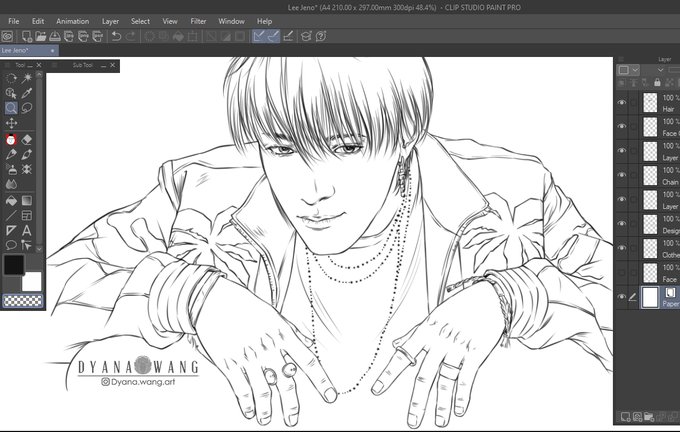Toggle Snap to ruler
The width and height of the screenshot is (680, 432).
(258, 36)
